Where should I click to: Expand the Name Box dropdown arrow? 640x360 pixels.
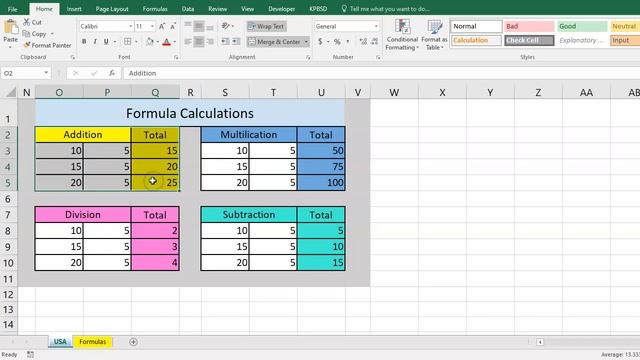46,73
